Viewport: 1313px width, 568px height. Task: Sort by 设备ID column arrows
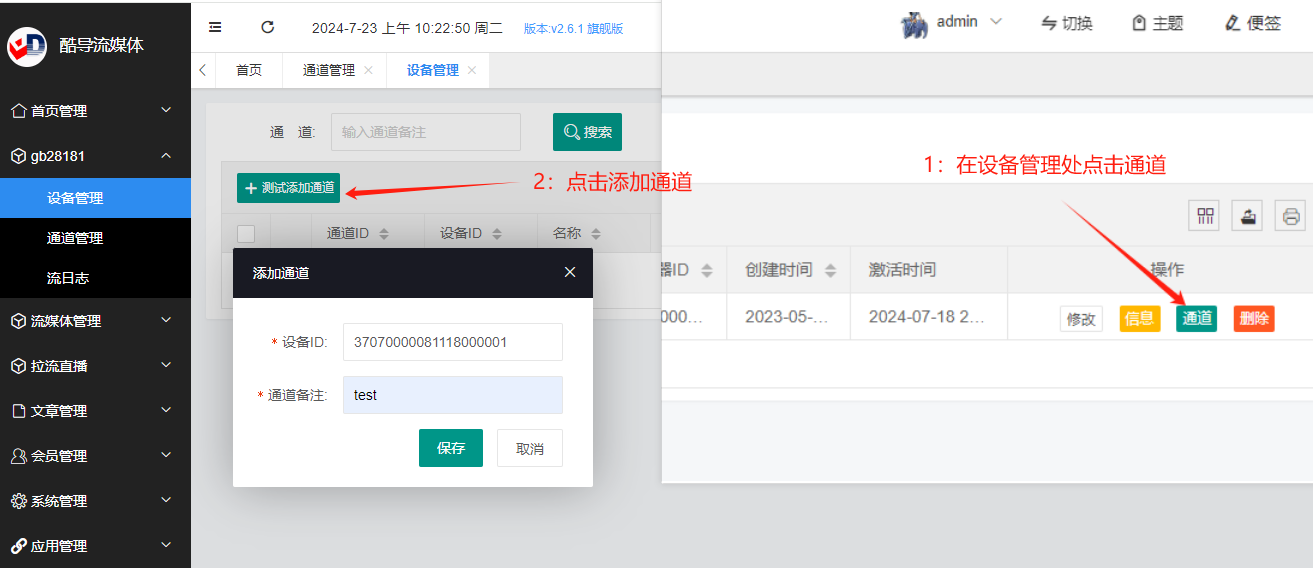pos(496,234)
